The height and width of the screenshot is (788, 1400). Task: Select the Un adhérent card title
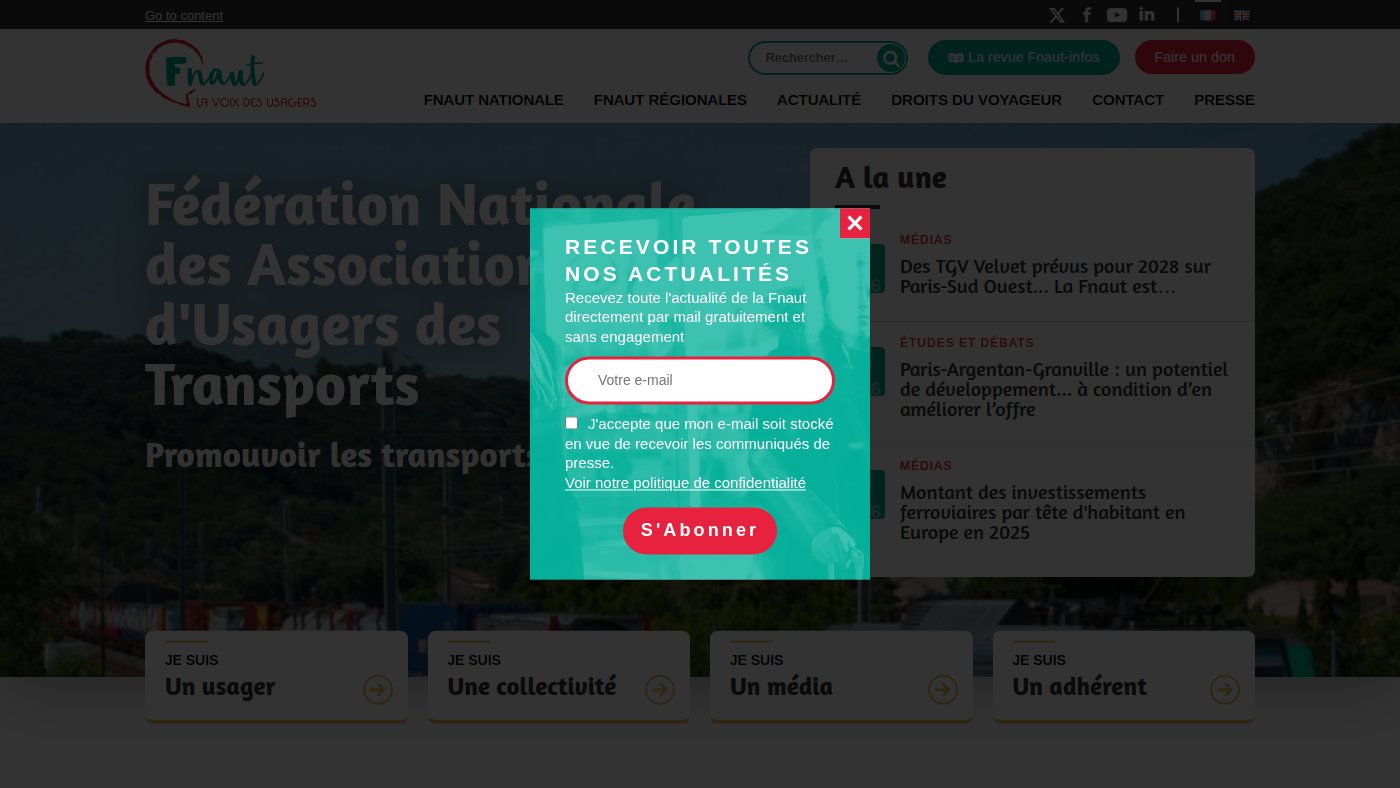tap(1080, 687)
